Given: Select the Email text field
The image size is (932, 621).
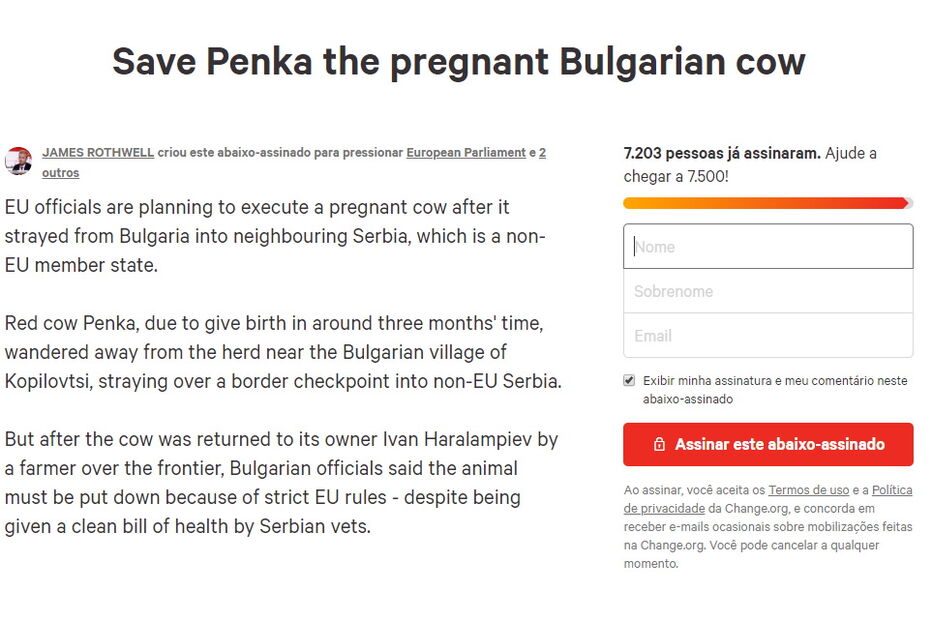Looking at the screenshot, I should [768, 336].
